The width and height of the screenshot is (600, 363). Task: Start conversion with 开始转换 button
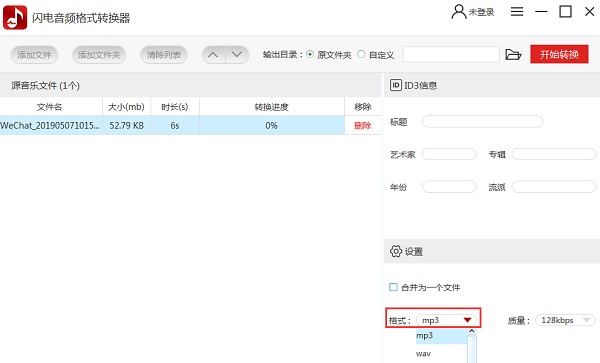coord(559,54)
